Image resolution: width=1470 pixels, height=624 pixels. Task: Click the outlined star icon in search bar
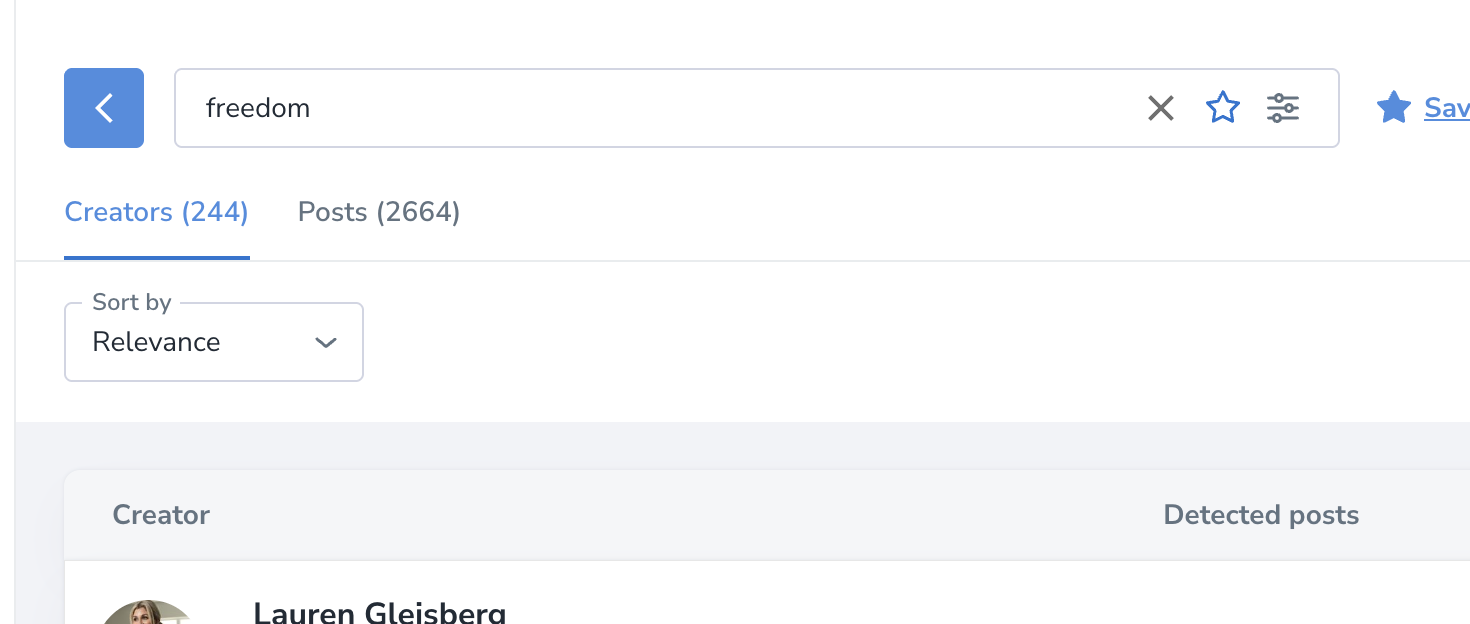1223,108
